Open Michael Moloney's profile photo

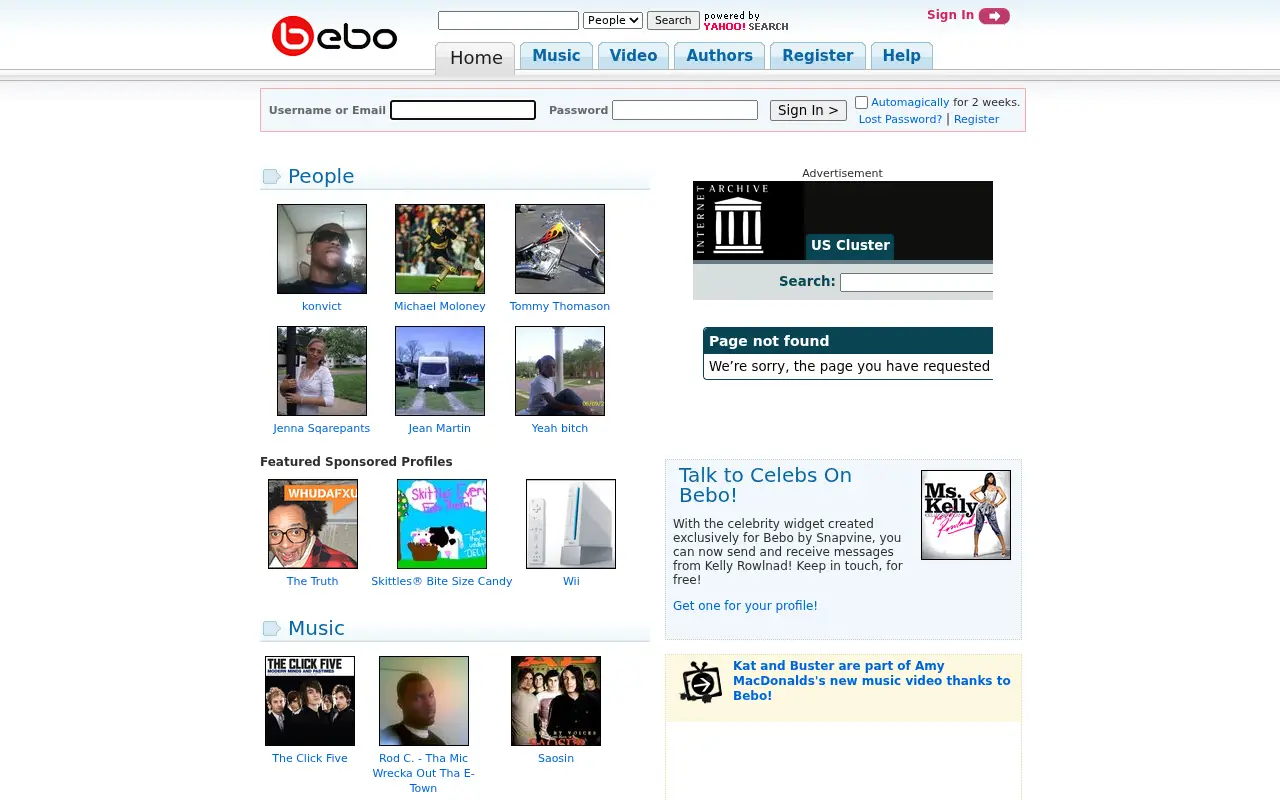(440, 249)
